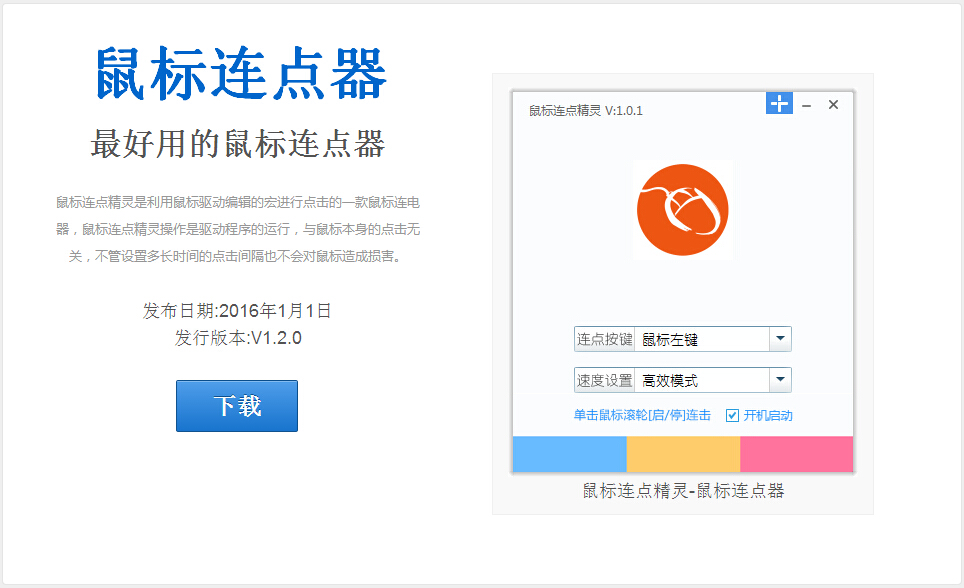Expand the 连点按键 dropdown arrow
The height and width of the screenshot is (588, 964).
(780, 339)
